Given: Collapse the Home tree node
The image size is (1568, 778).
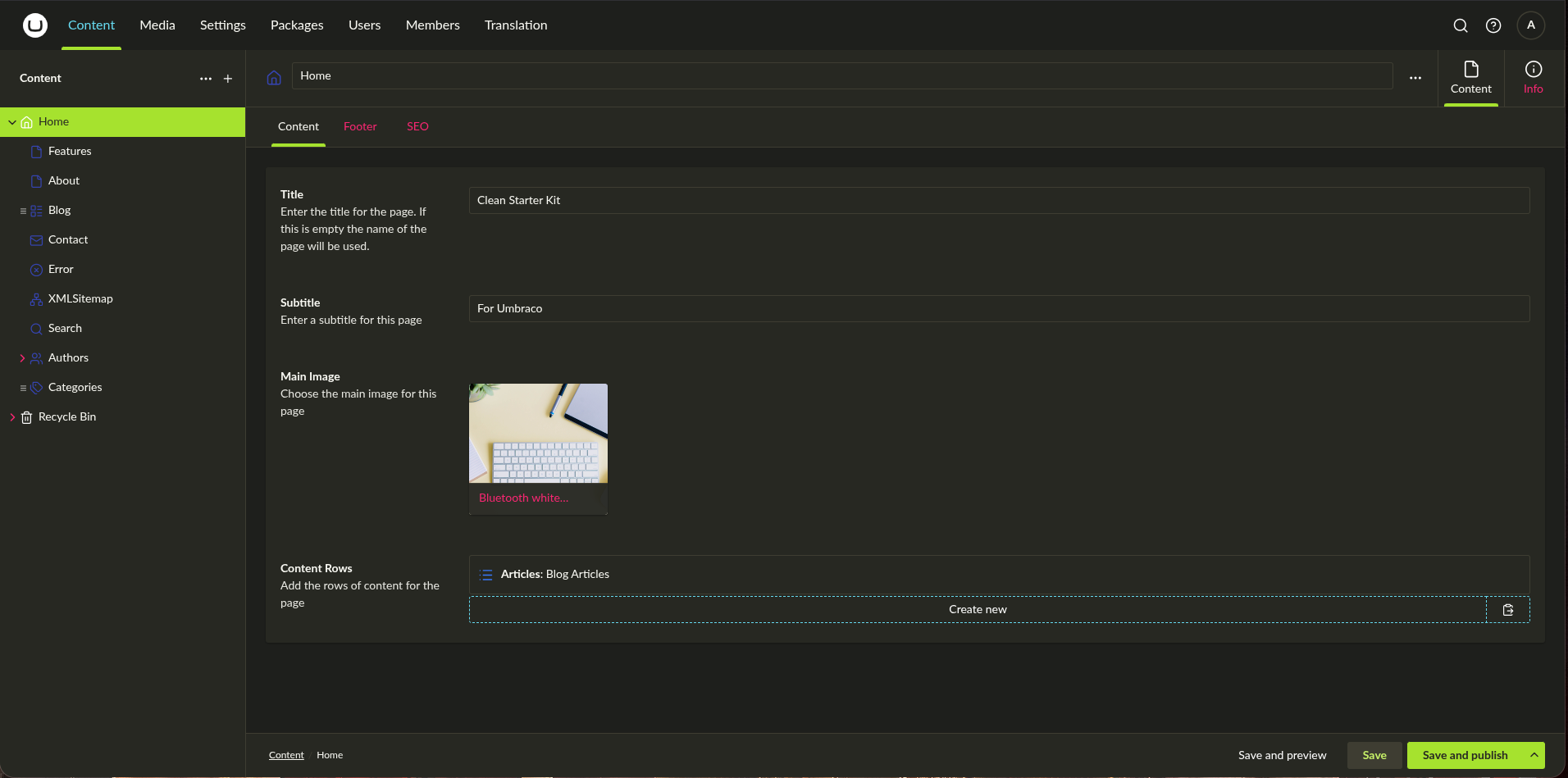Looking at the screenshot, I should click(12, 122).
